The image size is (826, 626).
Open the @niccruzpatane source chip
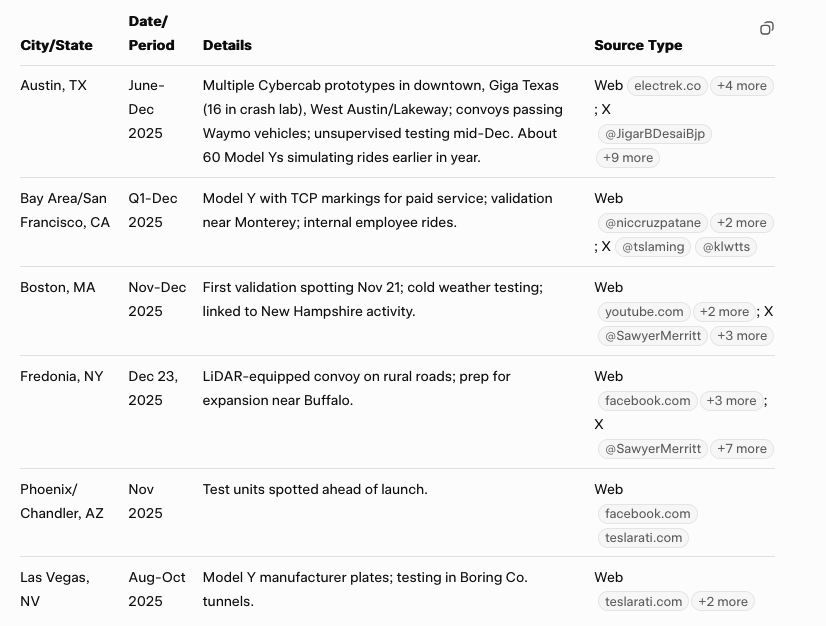653,223
